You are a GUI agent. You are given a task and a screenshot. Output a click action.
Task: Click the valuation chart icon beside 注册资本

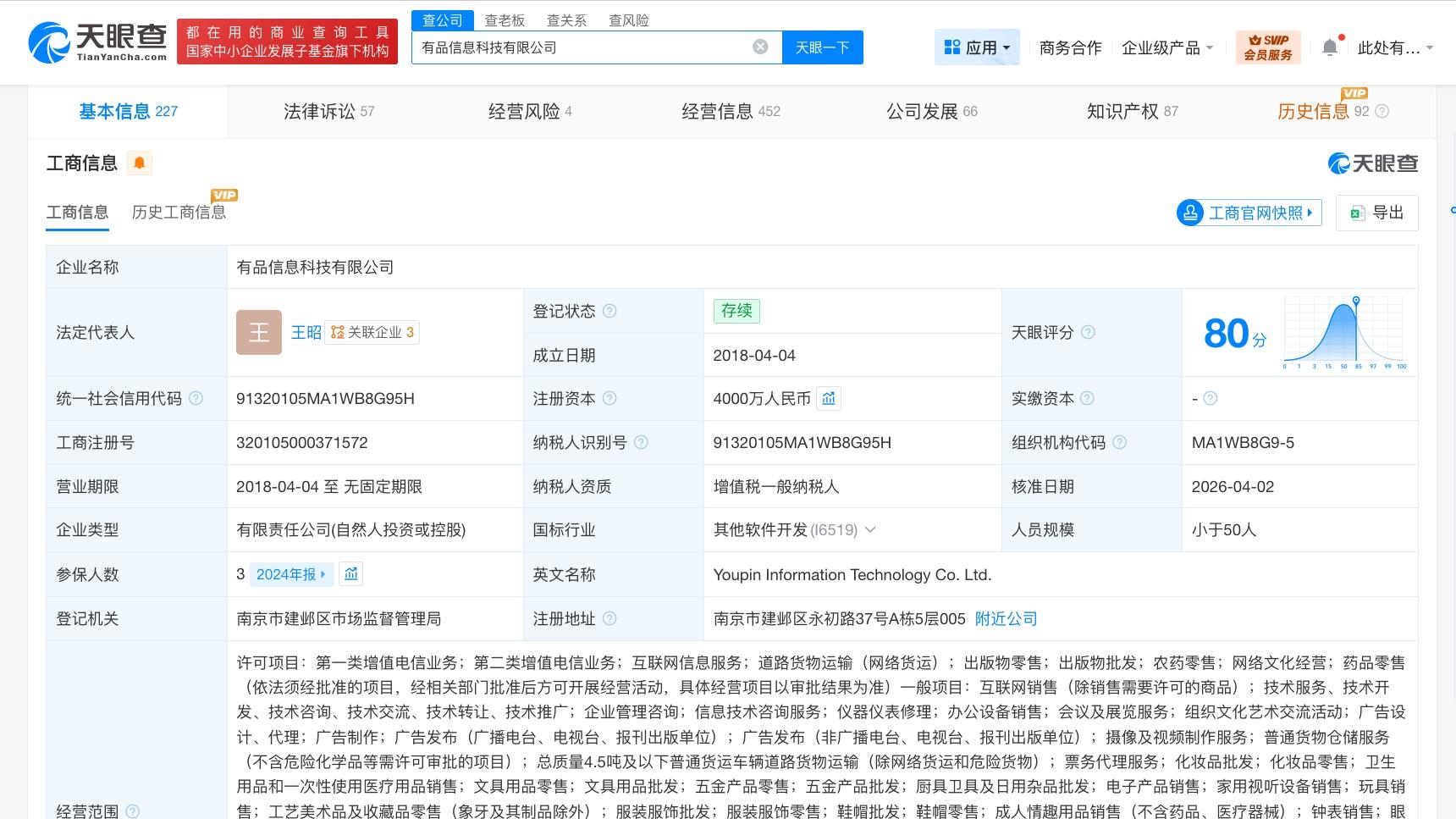[828, 398]
